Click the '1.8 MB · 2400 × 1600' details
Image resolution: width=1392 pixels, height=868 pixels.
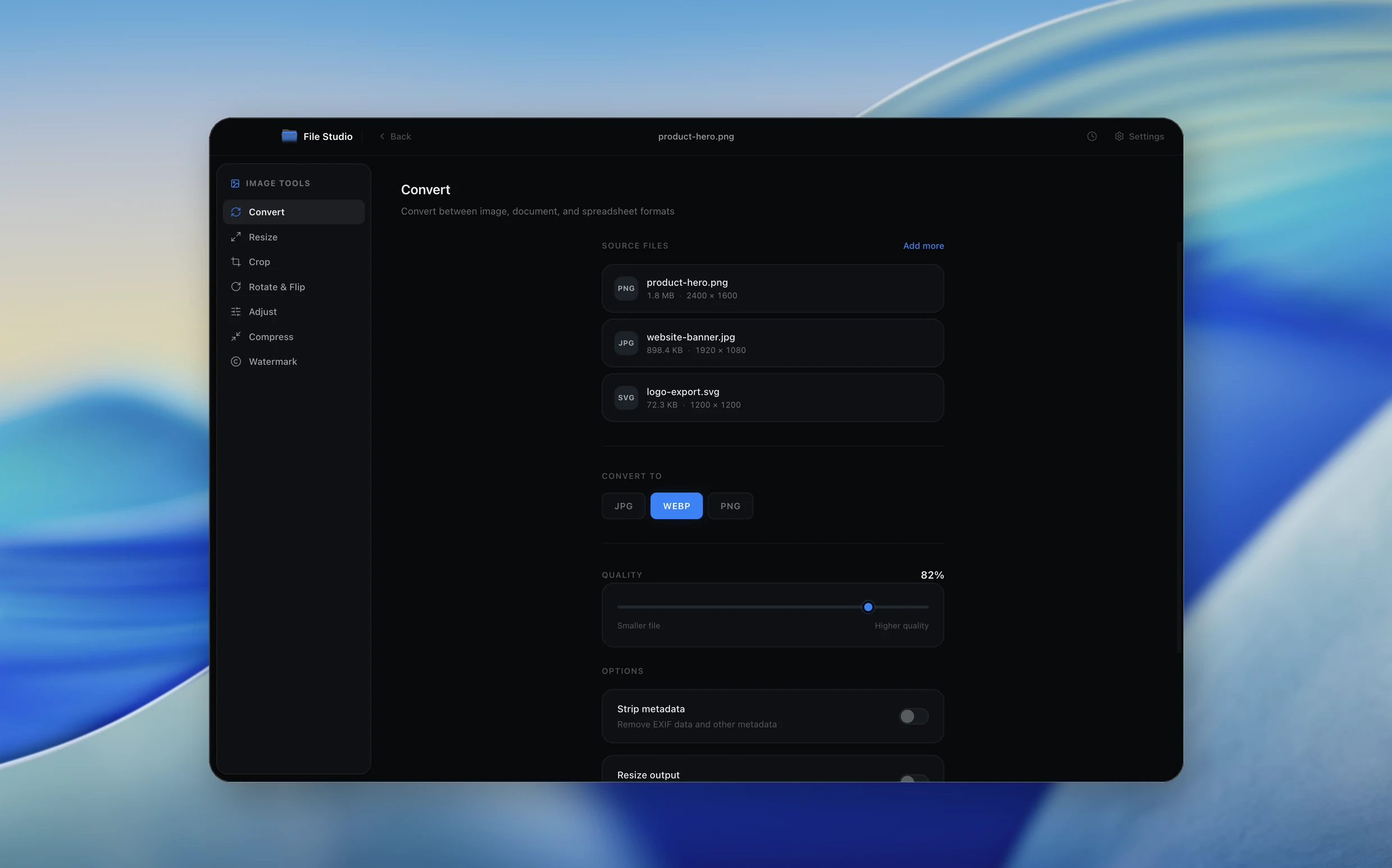(692, 296)
